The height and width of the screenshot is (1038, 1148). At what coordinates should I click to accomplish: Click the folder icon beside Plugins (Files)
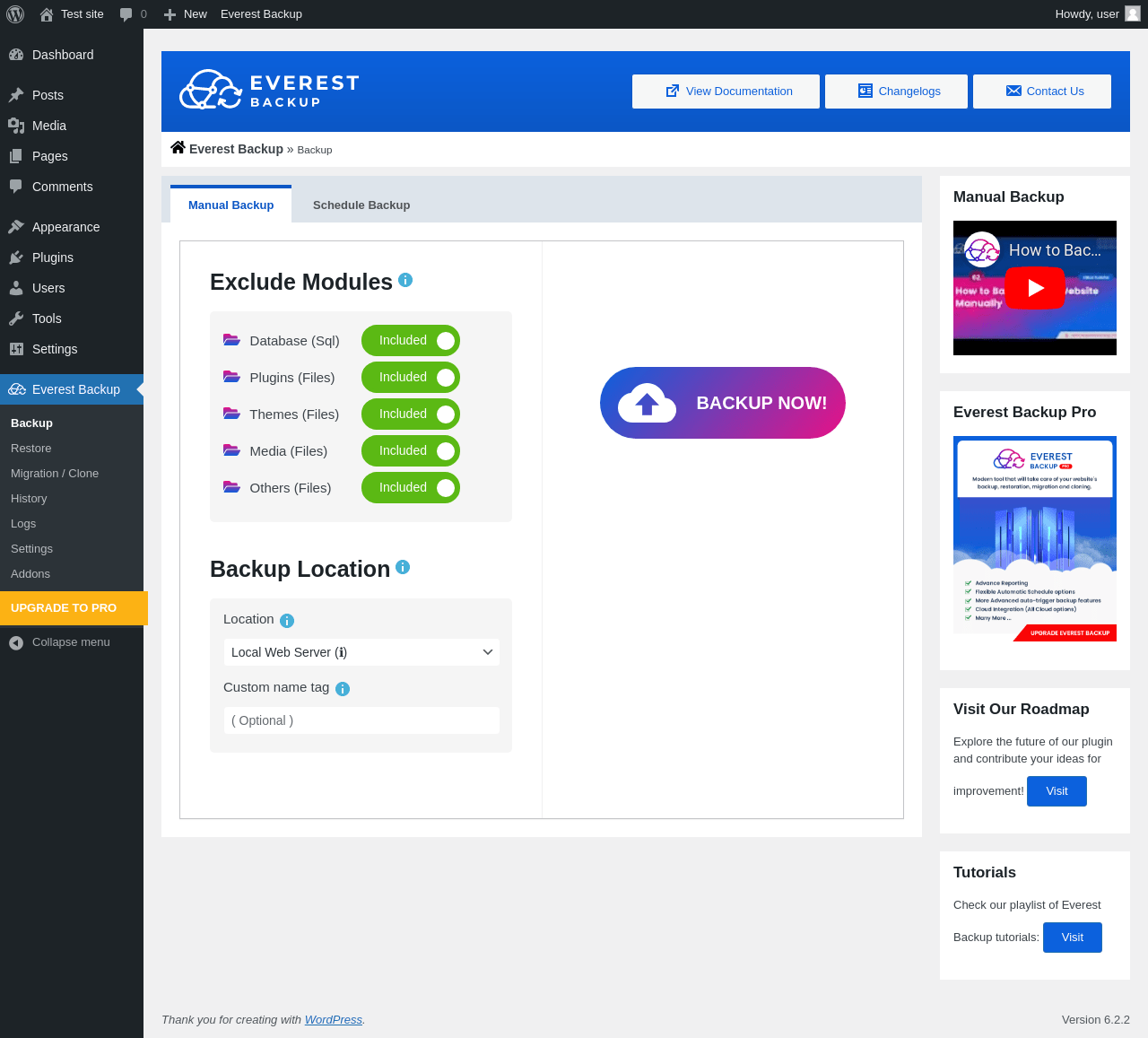point(231,377)
